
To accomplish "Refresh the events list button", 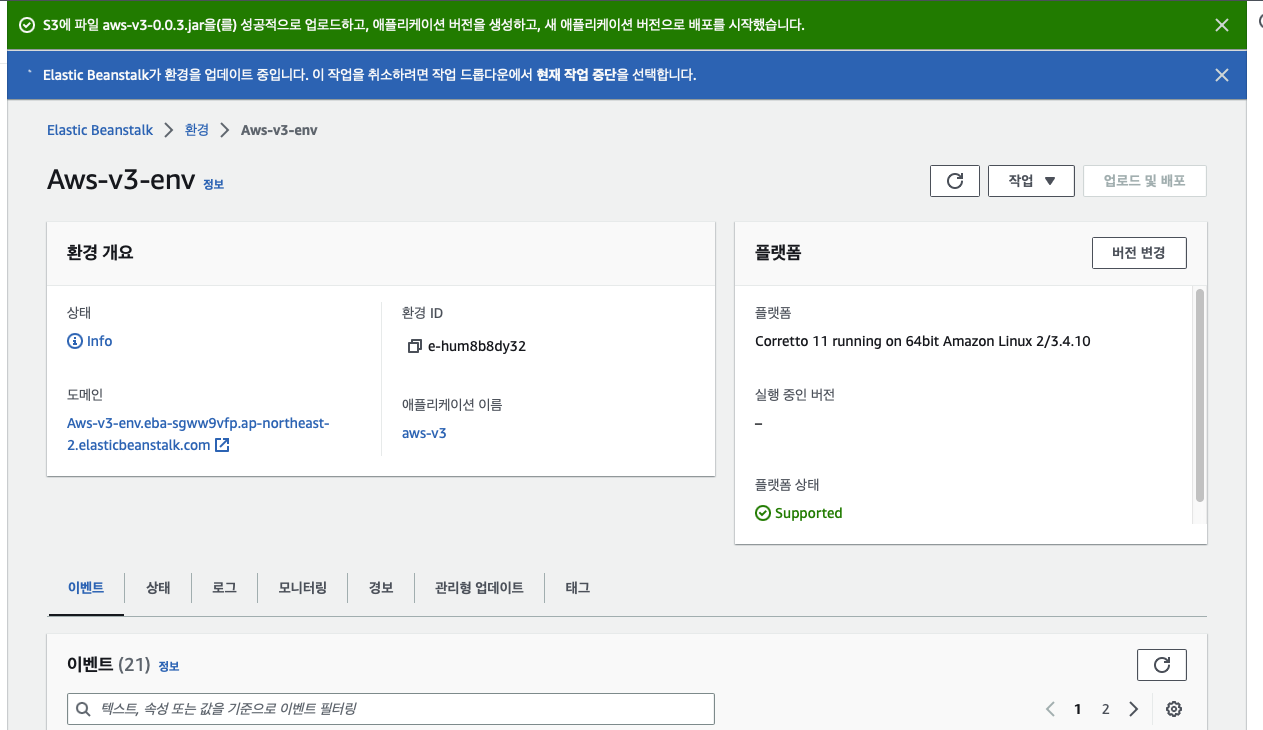I will [1162, 665].
